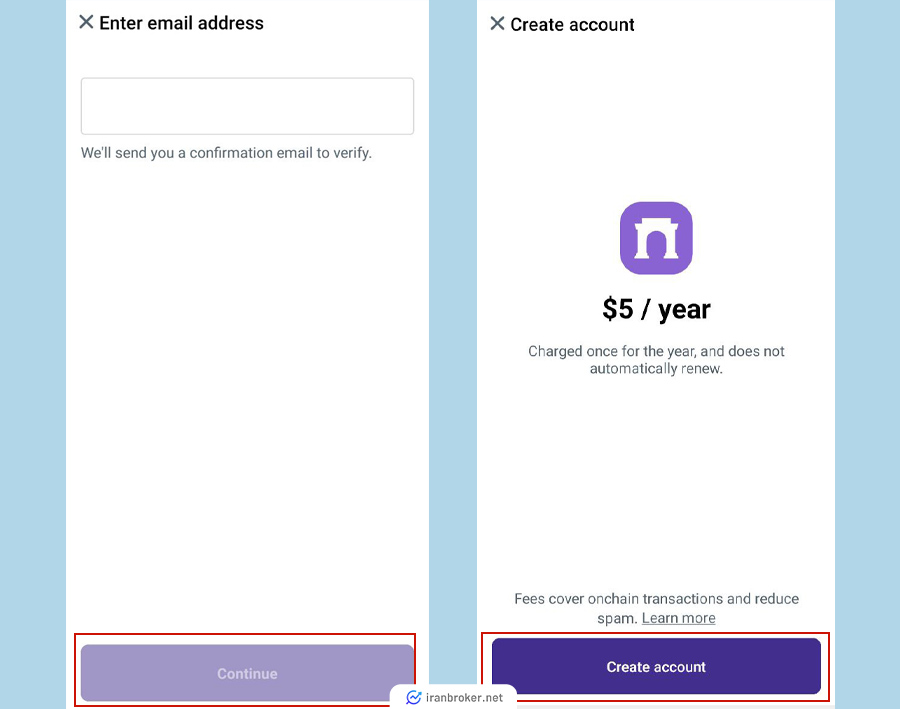Focus the empty email address field
The image size is (900, 709).
point(247,106)
